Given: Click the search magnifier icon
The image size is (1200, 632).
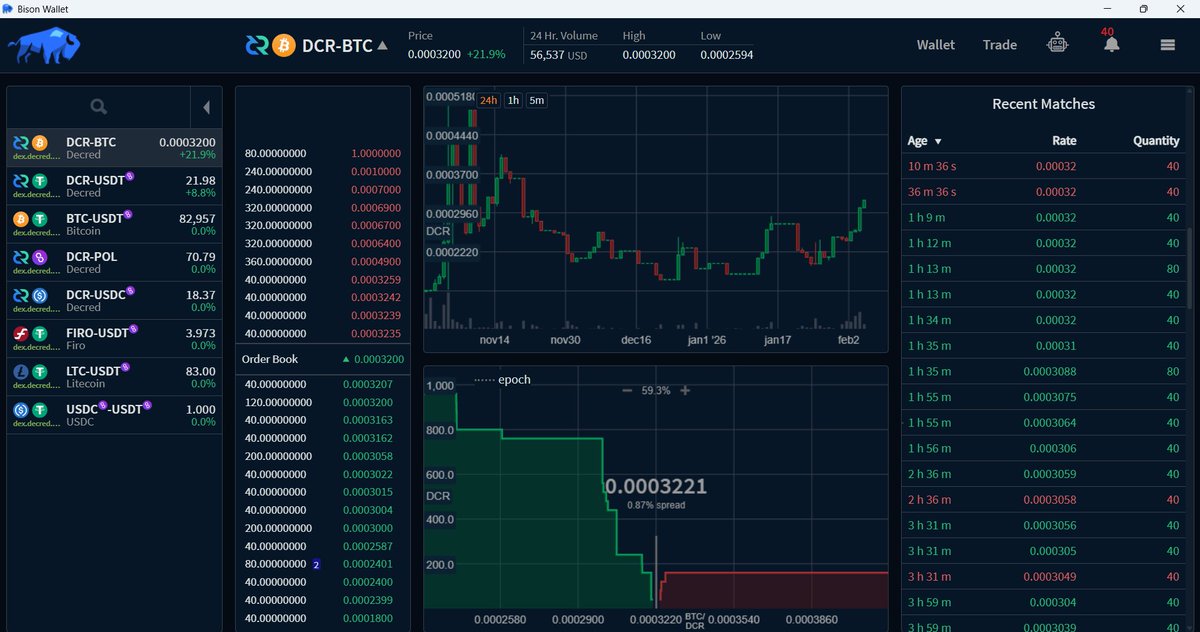Looking at the screenshot, I should [x=97, y=106].
